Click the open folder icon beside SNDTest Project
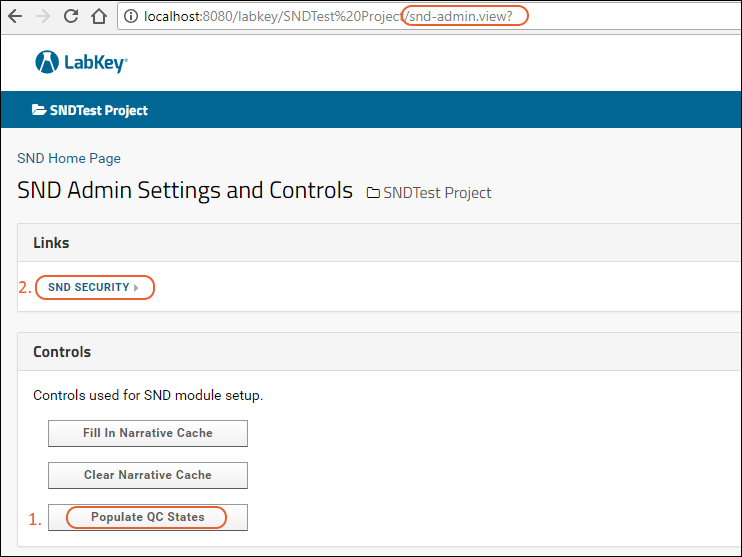 [39, 110]
